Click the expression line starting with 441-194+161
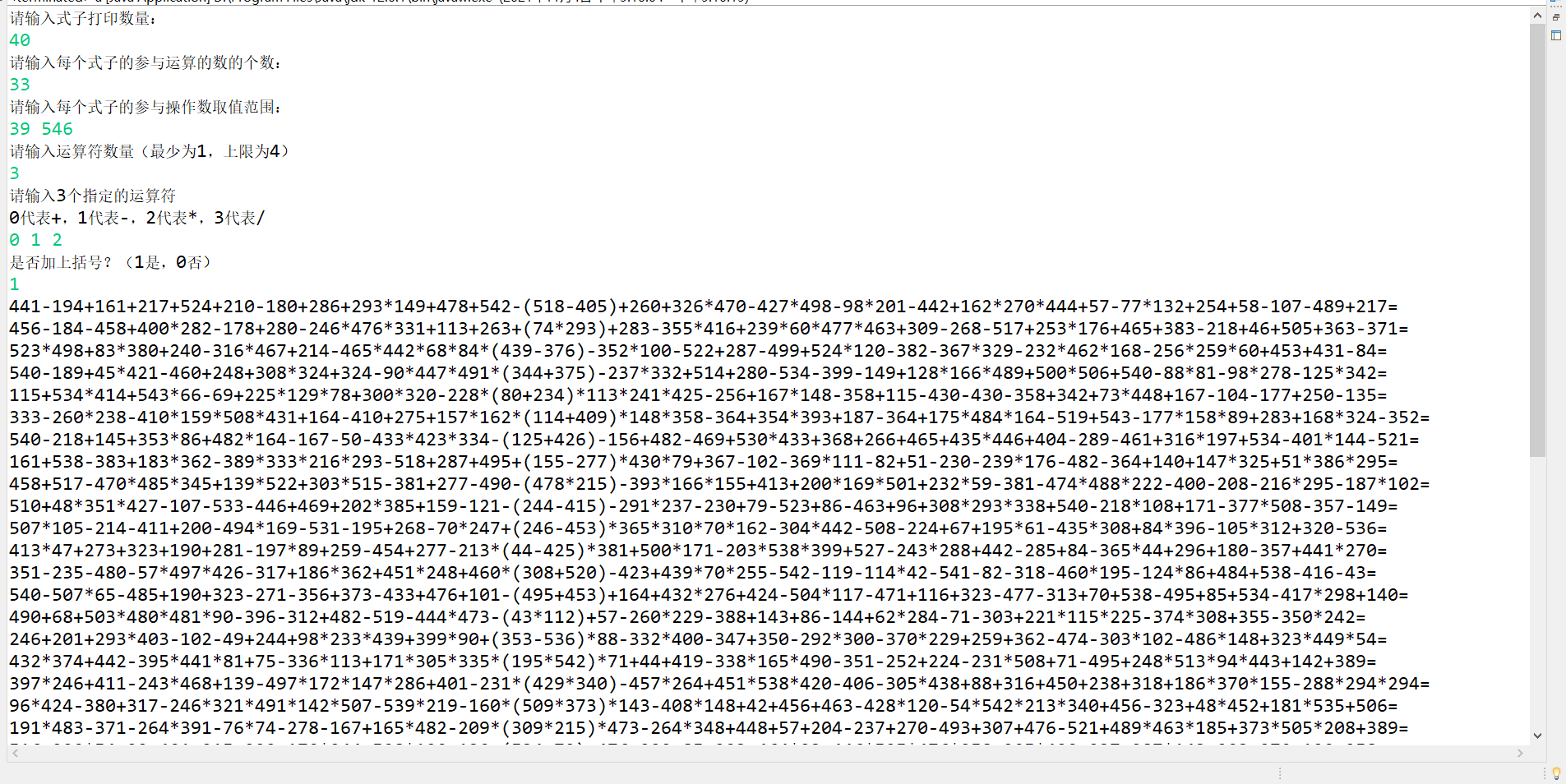 click(704, 307)
